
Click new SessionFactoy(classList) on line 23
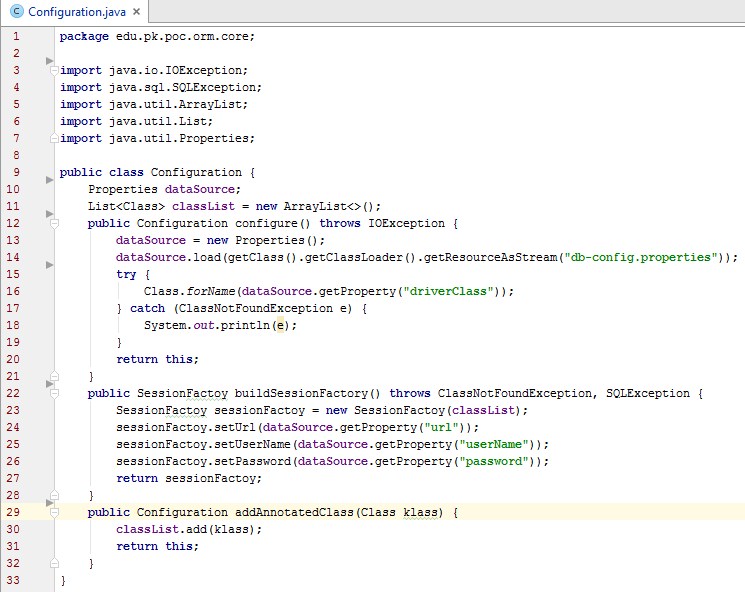(x=424, y=411)
